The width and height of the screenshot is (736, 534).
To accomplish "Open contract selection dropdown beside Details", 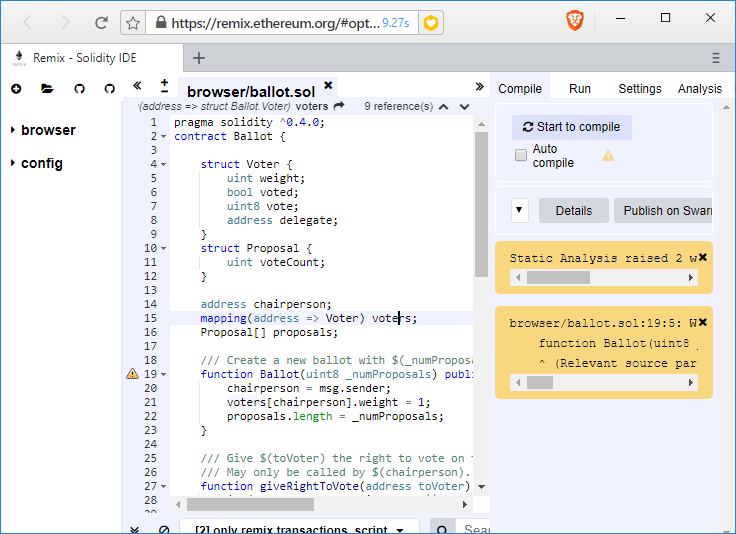I will (519, 210).
